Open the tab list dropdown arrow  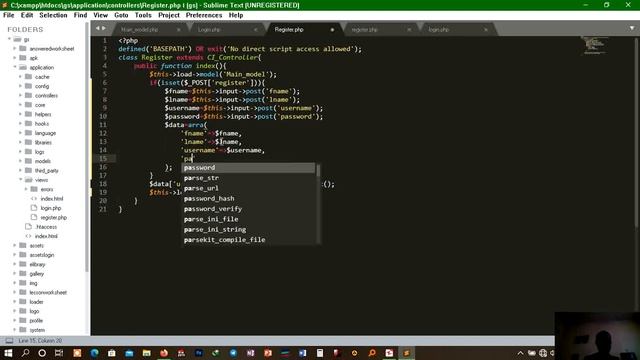point(632,28)
